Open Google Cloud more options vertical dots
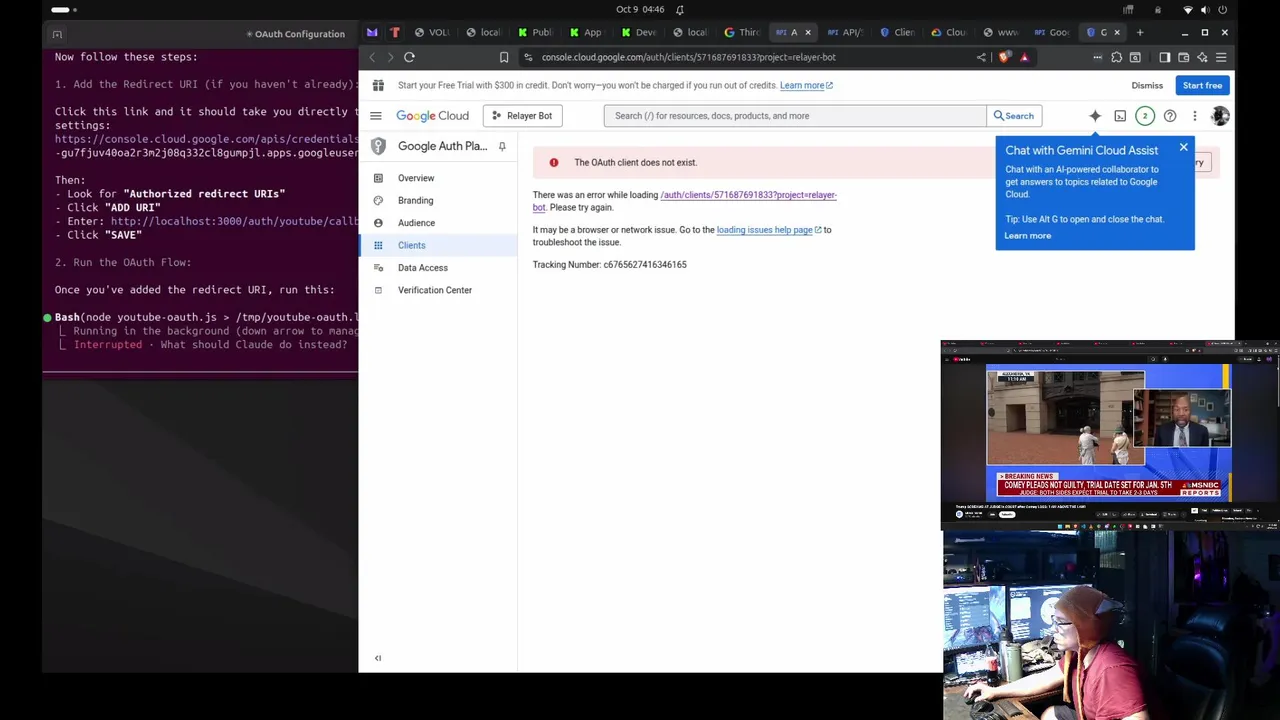This screenshot has height=720, width=1280. click(x=1194, y=116)
